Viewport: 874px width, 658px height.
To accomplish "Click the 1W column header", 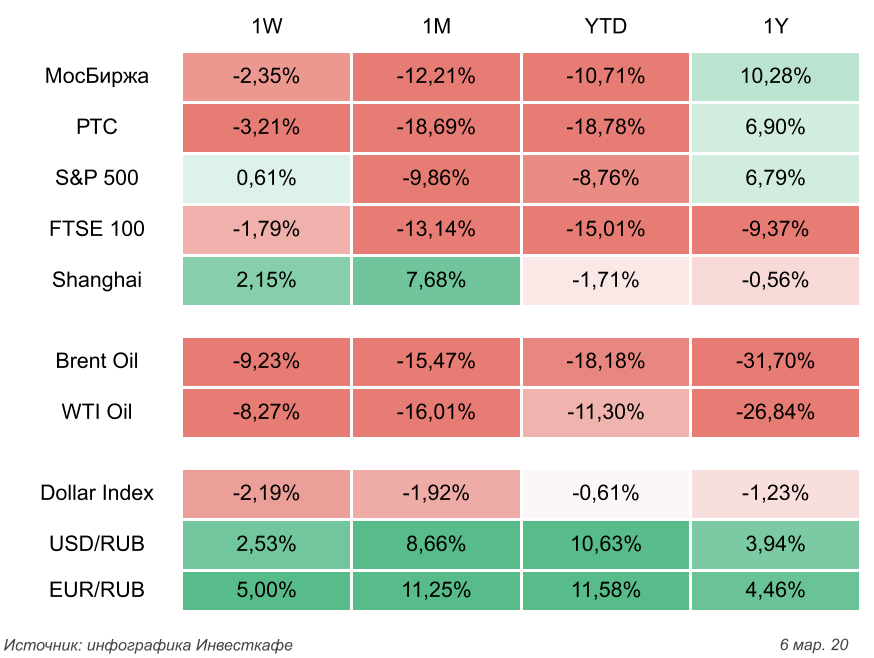I will point(266,27).
